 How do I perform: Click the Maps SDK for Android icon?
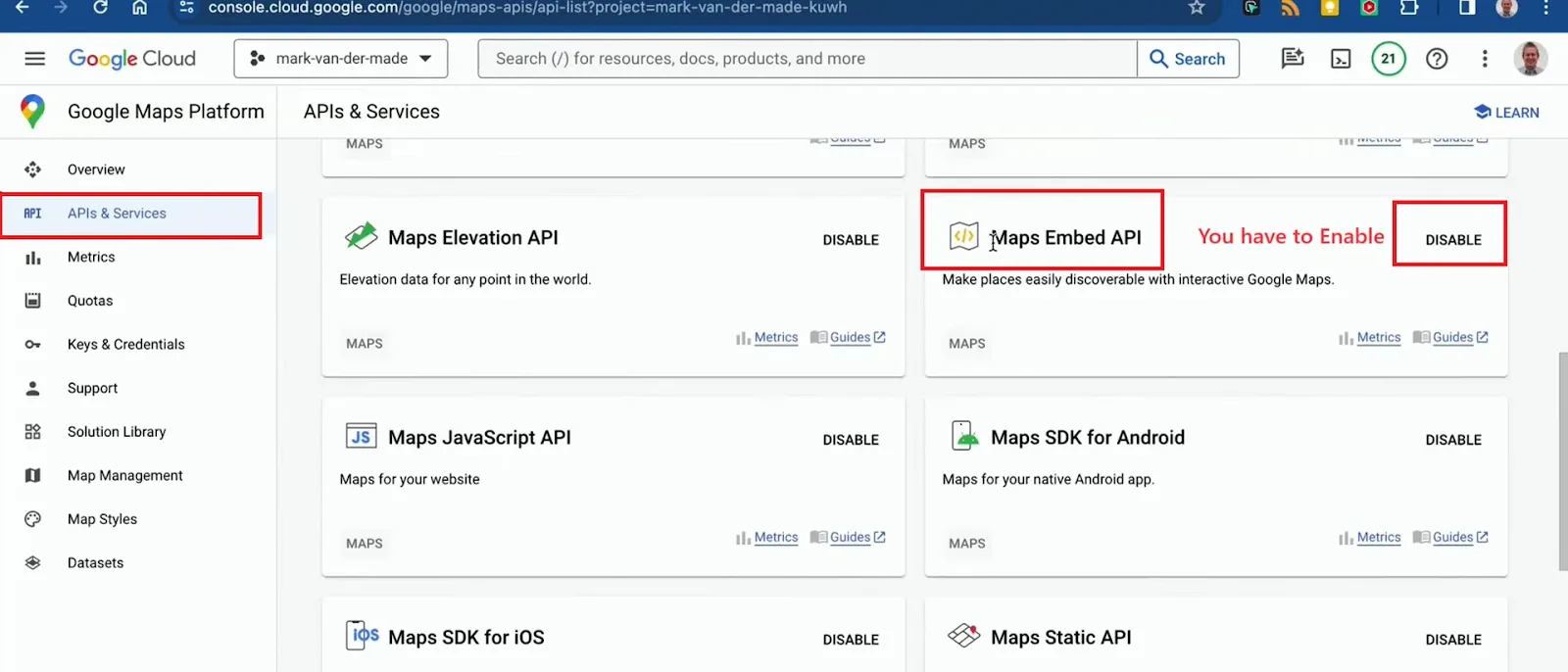point(964,436)
